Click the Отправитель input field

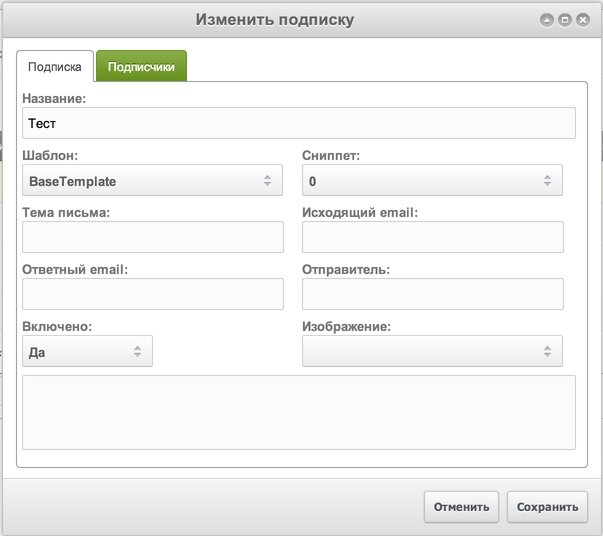click(x=433, y=294)
